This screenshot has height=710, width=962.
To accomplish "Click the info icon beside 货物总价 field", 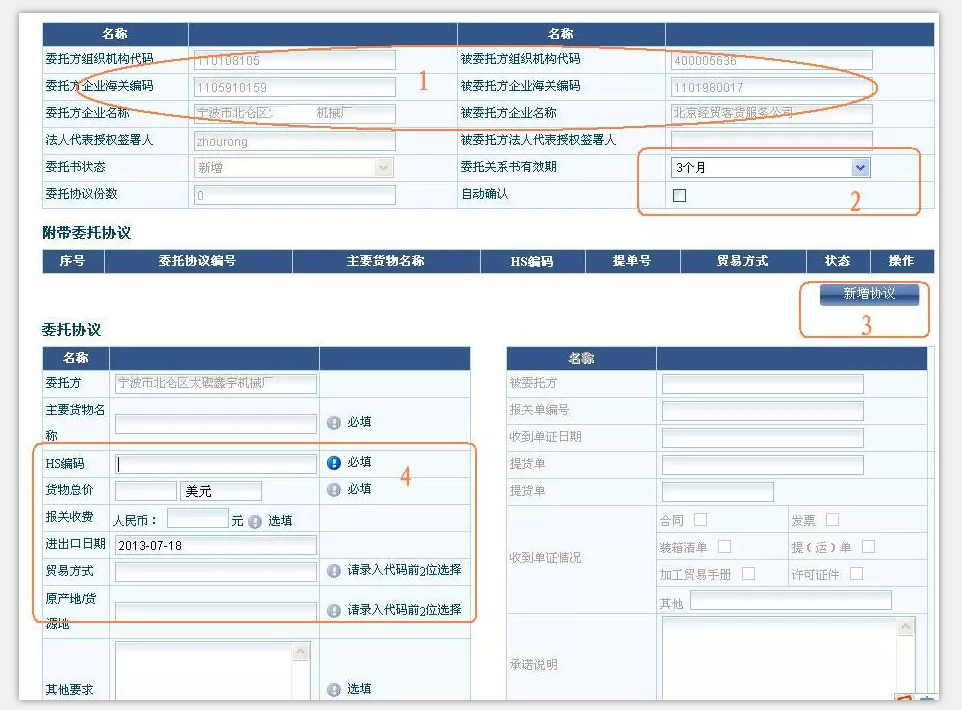I will click(334, 490).
